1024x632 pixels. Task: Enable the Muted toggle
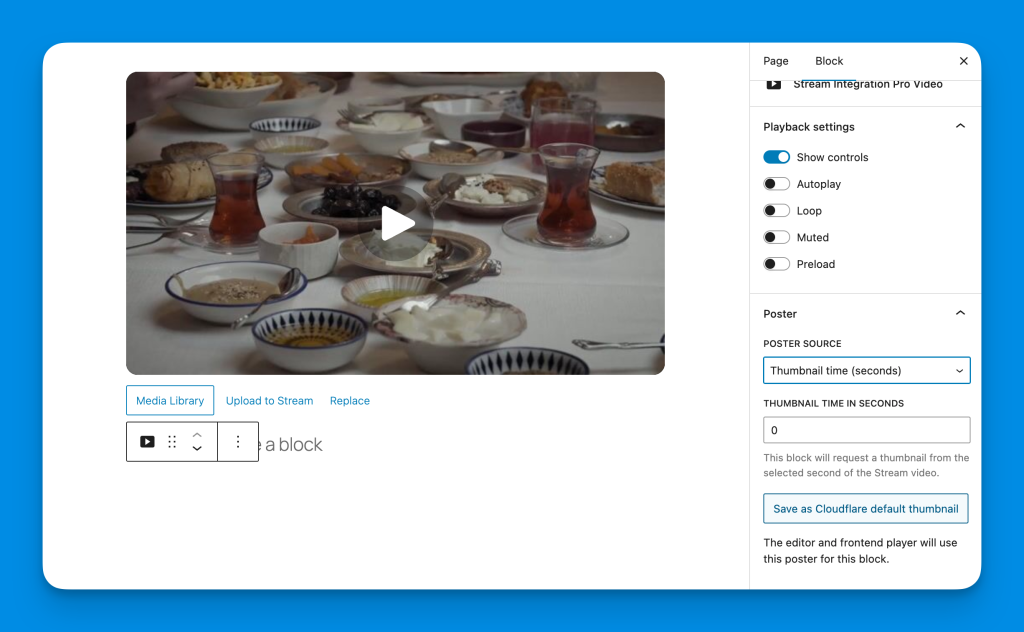[777, 238]
